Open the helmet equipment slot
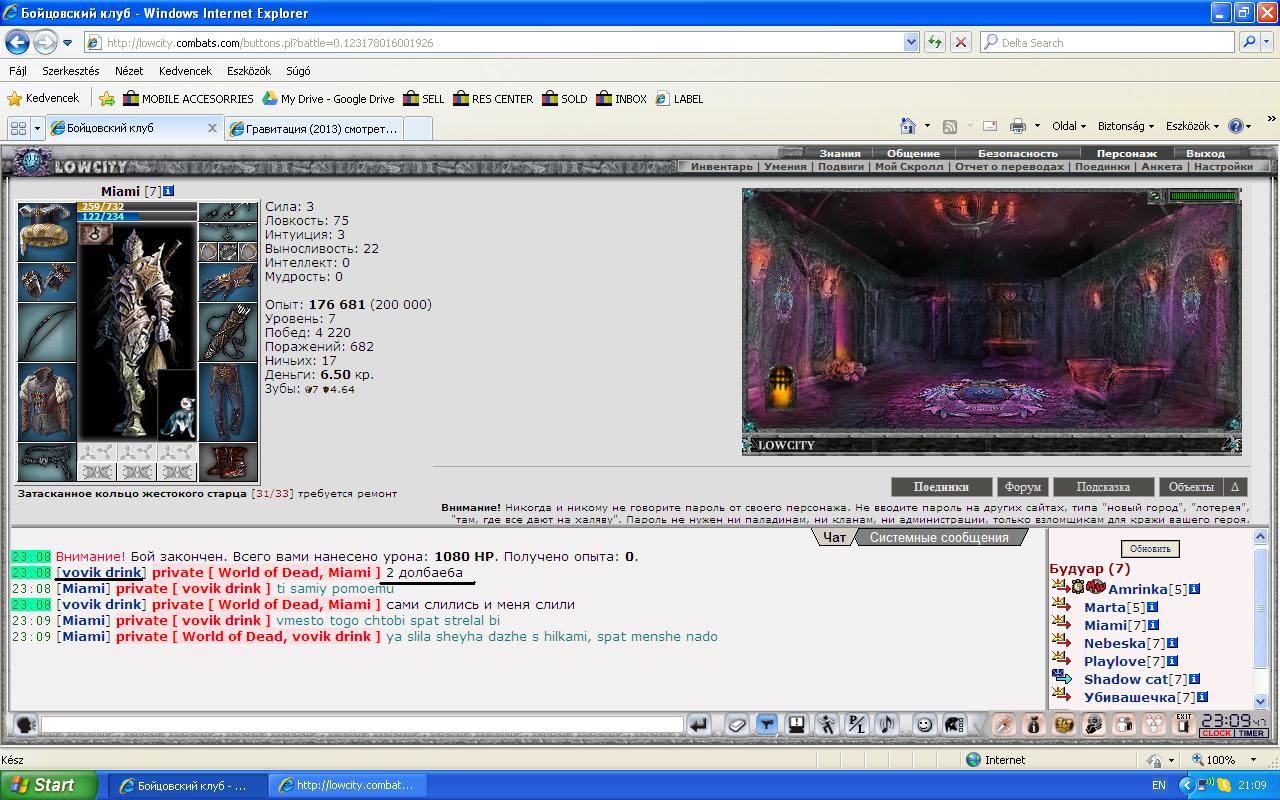This screenshot has height=800, width=1280. 47,232
